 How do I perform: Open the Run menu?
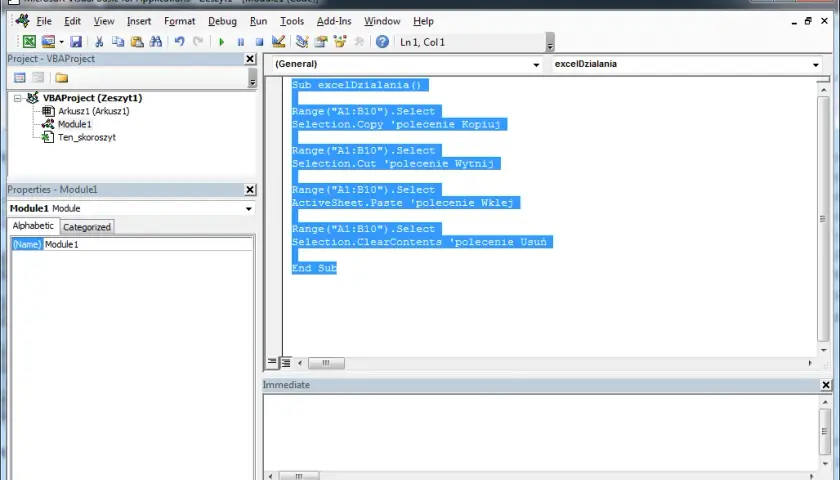(258, 21)
